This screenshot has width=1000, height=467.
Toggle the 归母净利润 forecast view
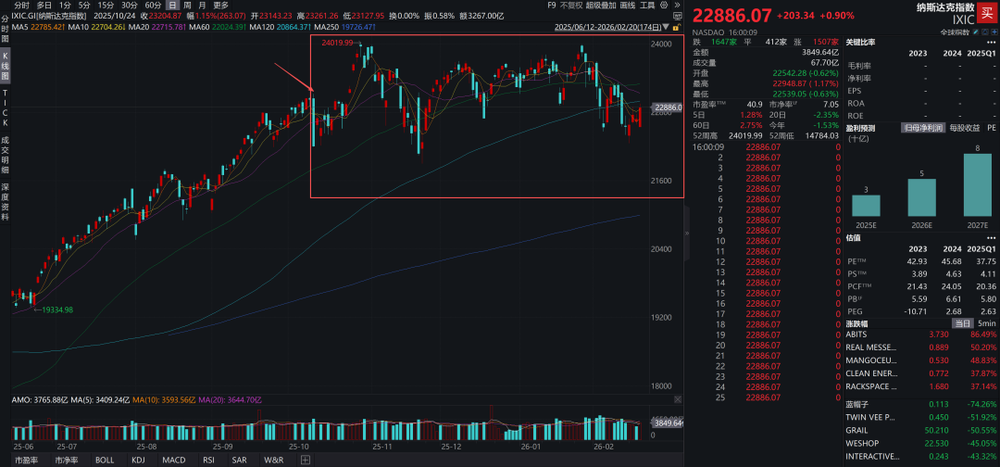[x=924, y=128]
